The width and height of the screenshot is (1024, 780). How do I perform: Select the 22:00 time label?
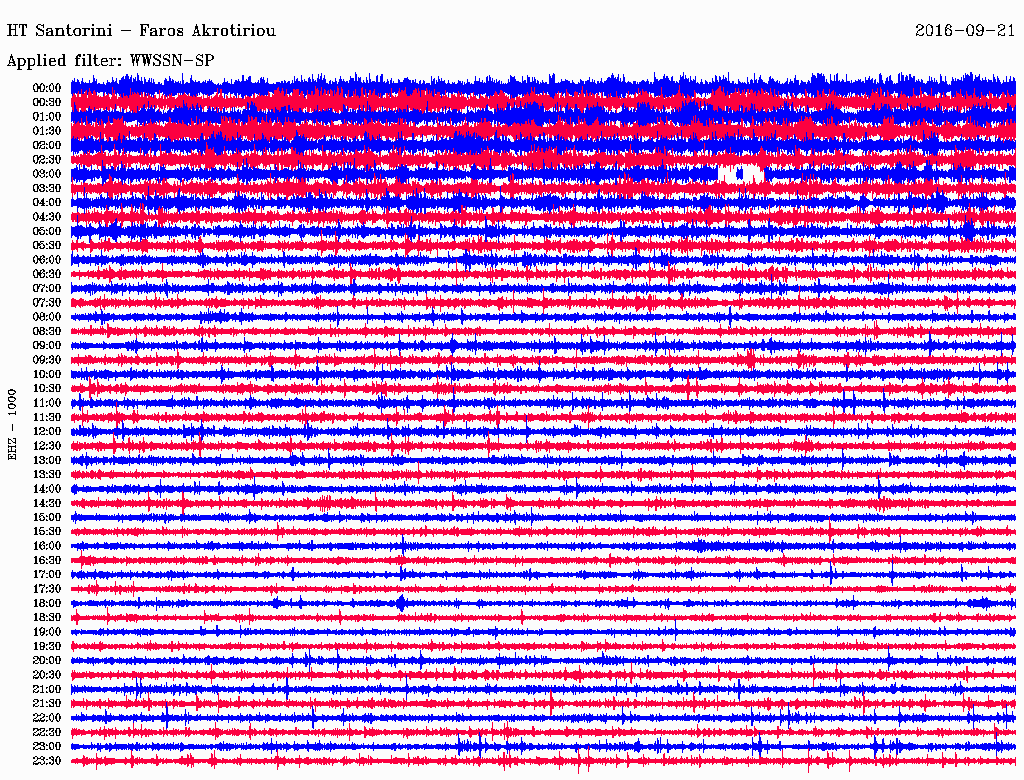(x=46, y=718)
